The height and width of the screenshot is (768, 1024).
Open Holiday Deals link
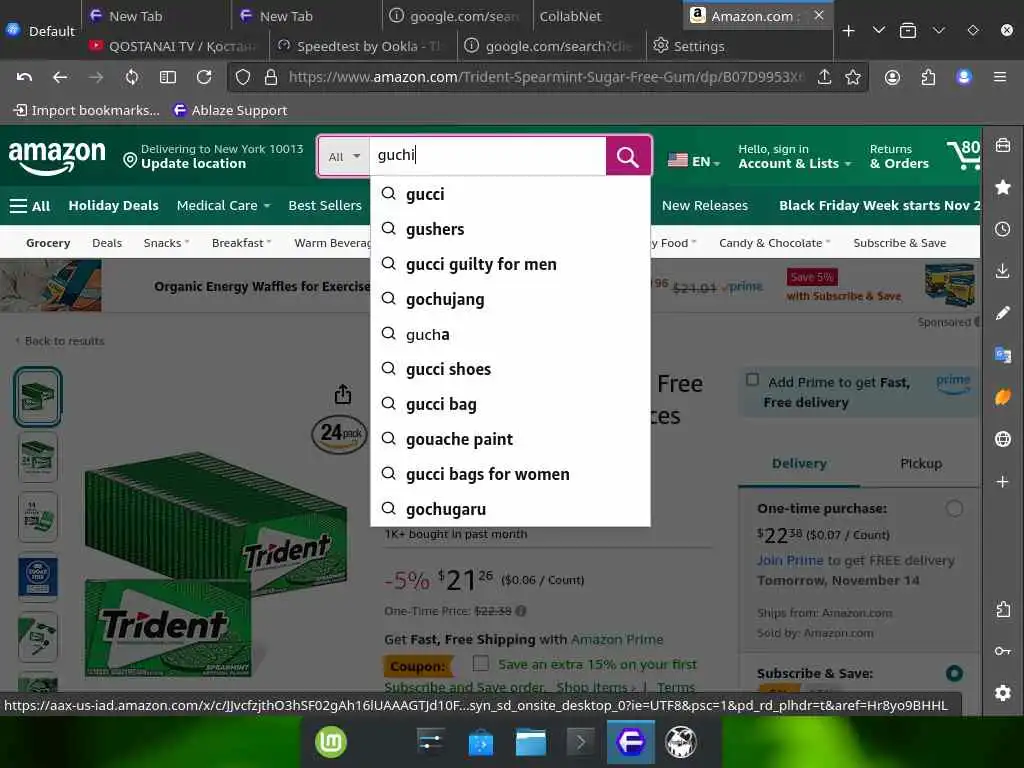click(x=114, y=206)
